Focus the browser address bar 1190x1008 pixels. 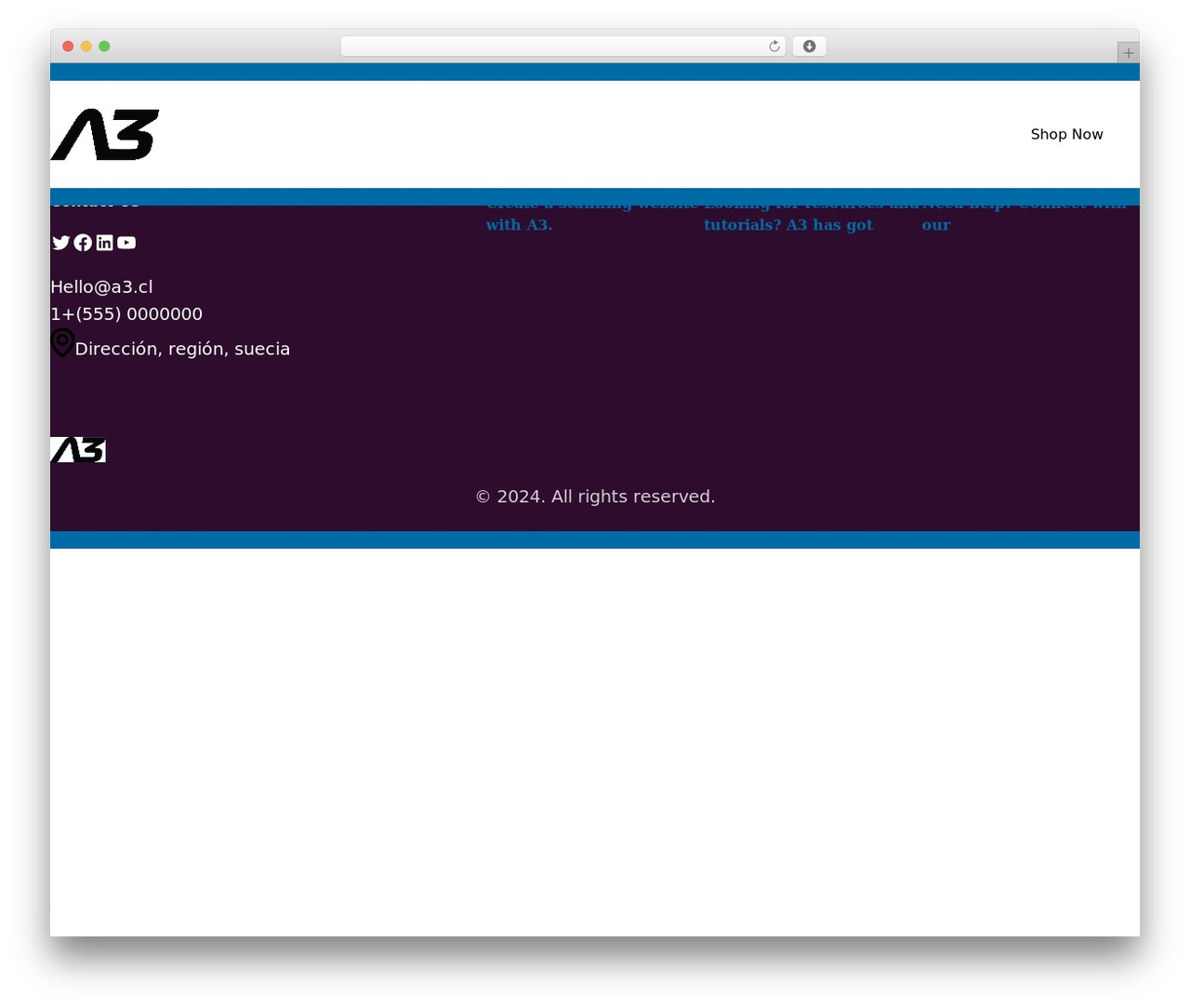coord(562,46)
